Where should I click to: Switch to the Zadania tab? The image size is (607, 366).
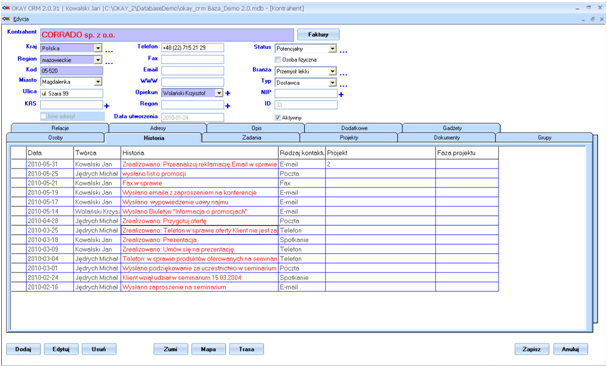251,137
